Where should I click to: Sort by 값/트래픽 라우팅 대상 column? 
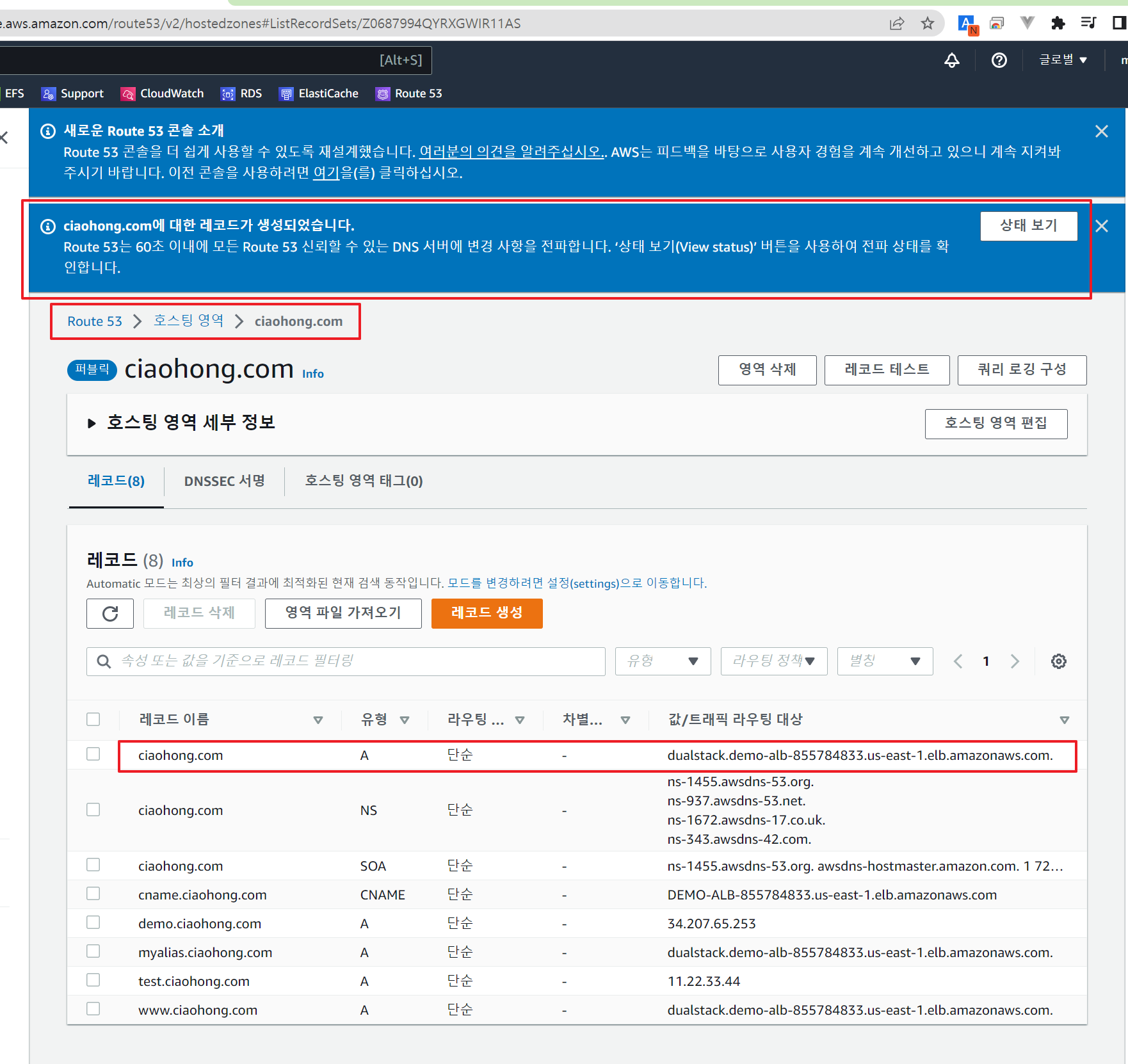point(1064,720)
